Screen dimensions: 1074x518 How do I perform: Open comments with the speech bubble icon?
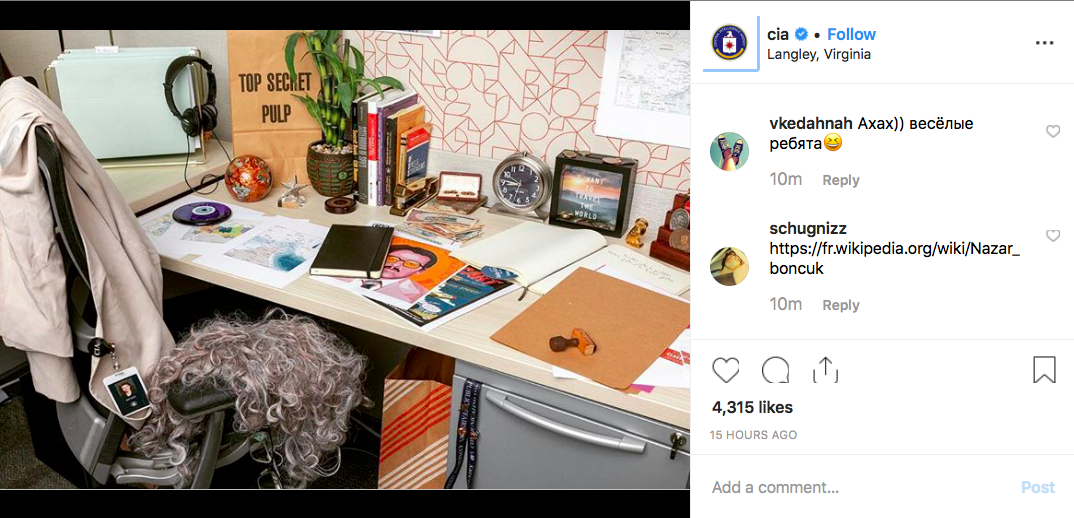click(x=775, y=370)
